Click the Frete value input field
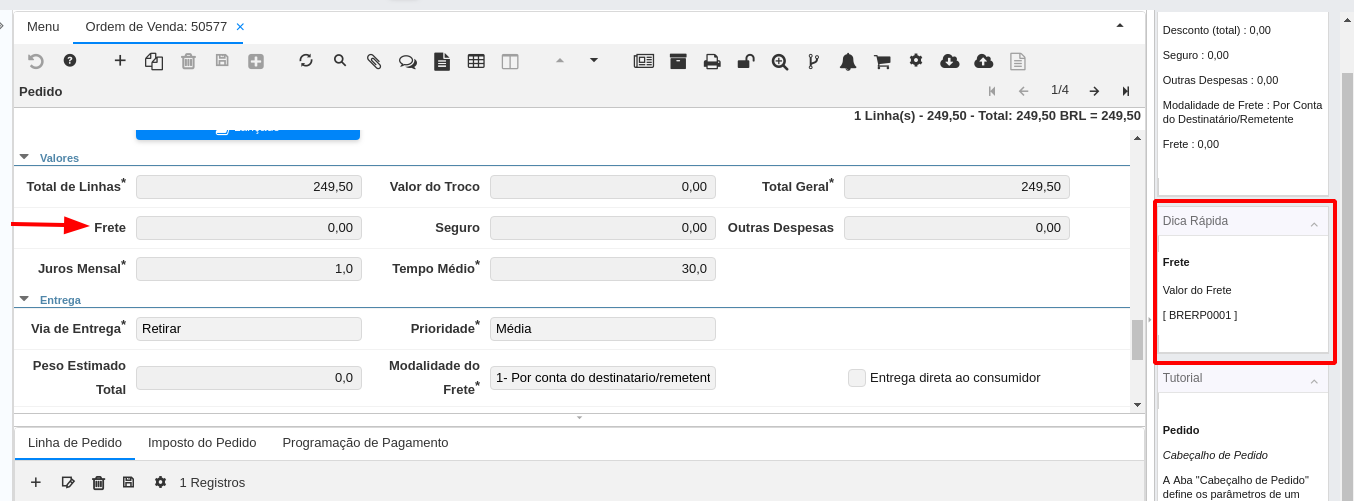This screenshot has width=1354, height=501. click(x=248, y=228)
